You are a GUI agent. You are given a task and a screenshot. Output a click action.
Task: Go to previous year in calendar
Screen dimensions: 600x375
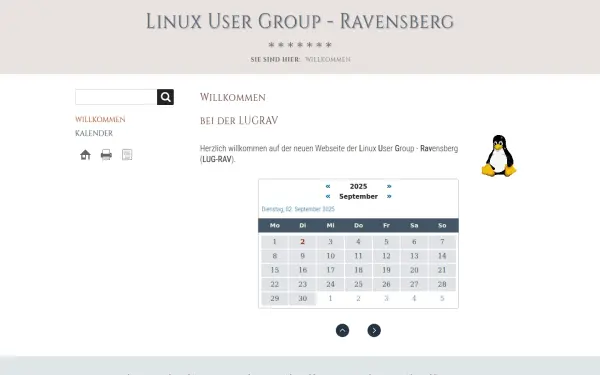click(328, 186)
